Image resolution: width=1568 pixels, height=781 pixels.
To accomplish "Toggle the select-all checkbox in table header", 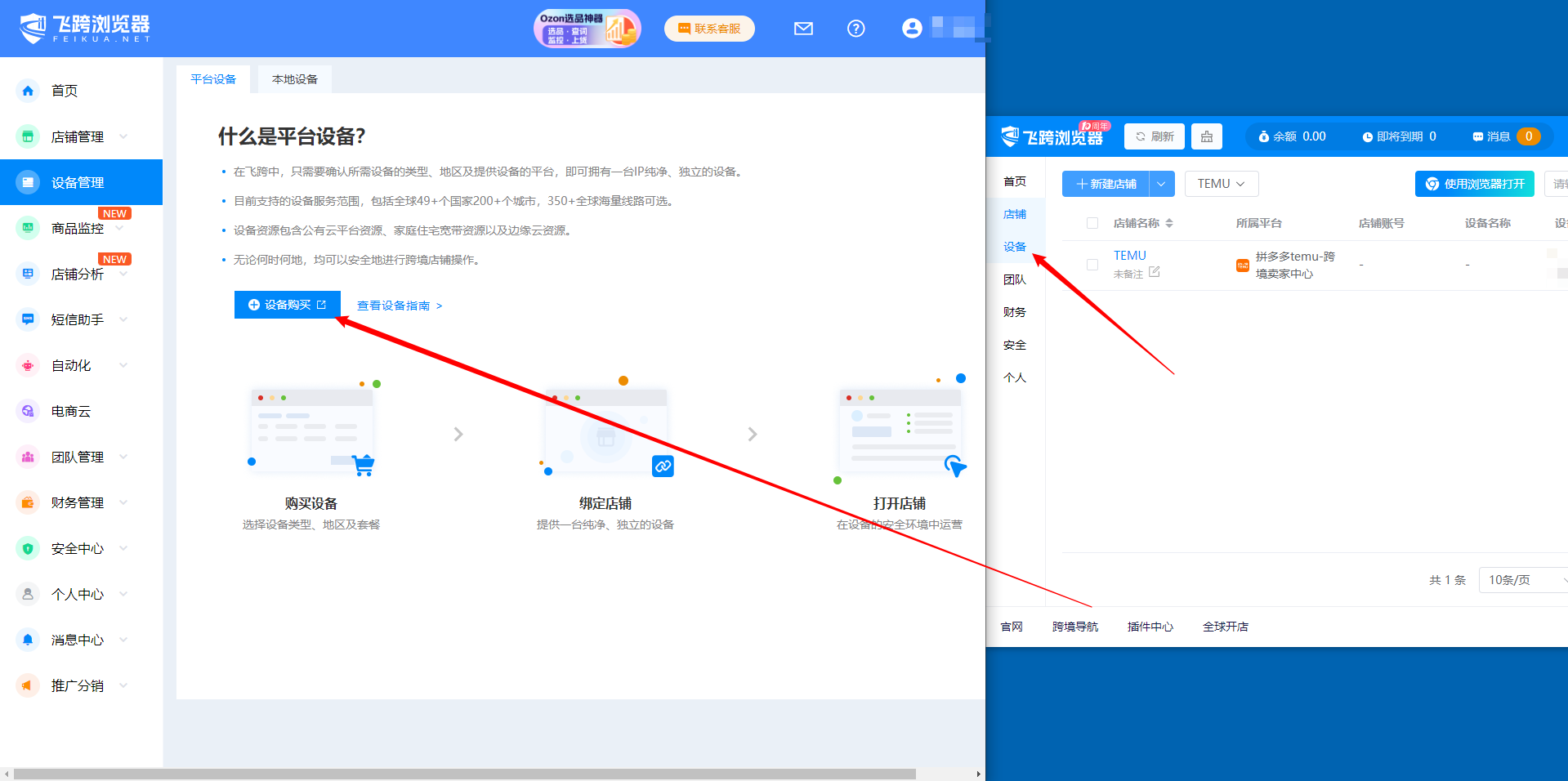I will 1092,223.
